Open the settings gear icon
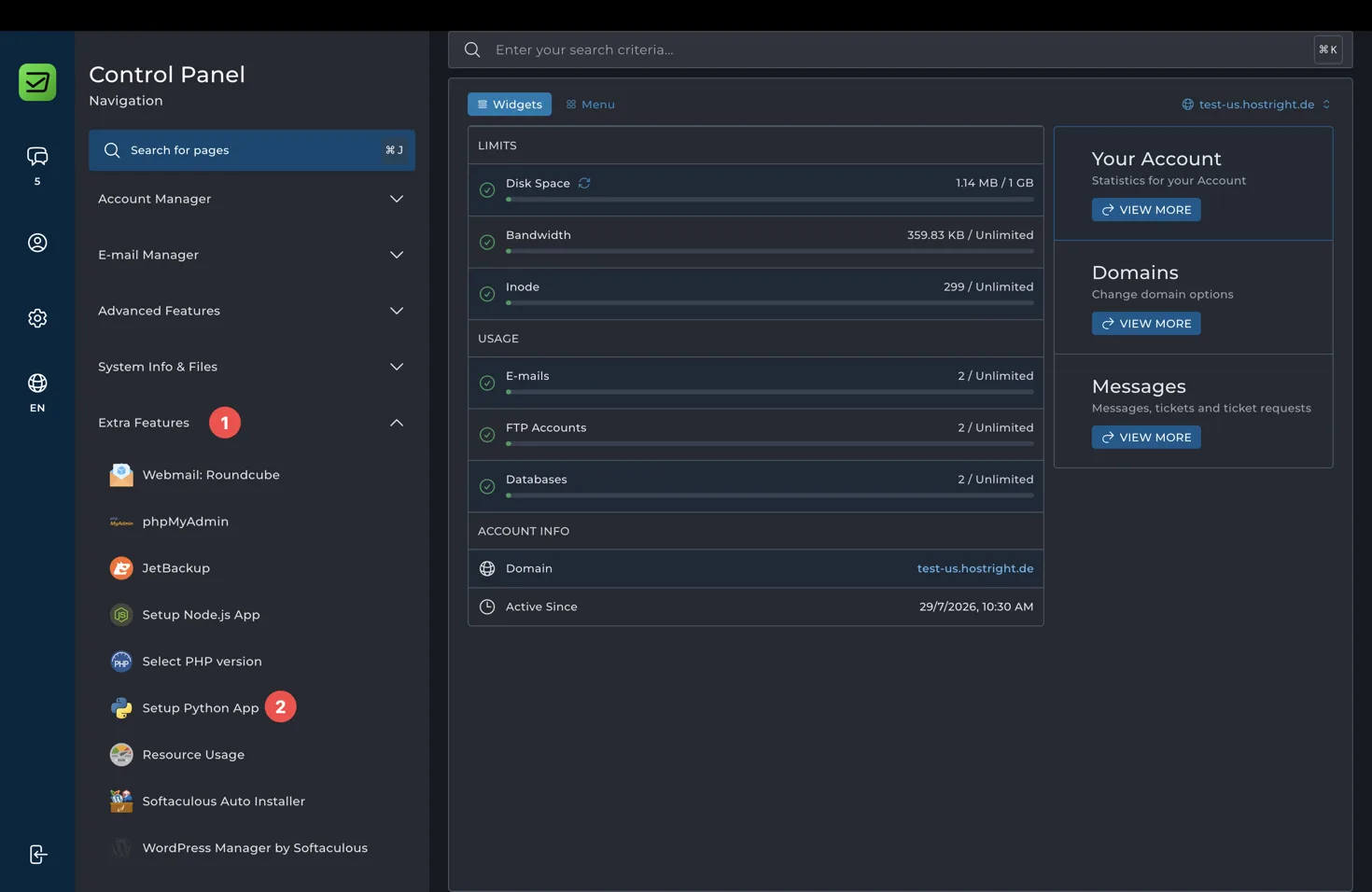The height and width of the screenshot is (892, 1372). (37, 318)
